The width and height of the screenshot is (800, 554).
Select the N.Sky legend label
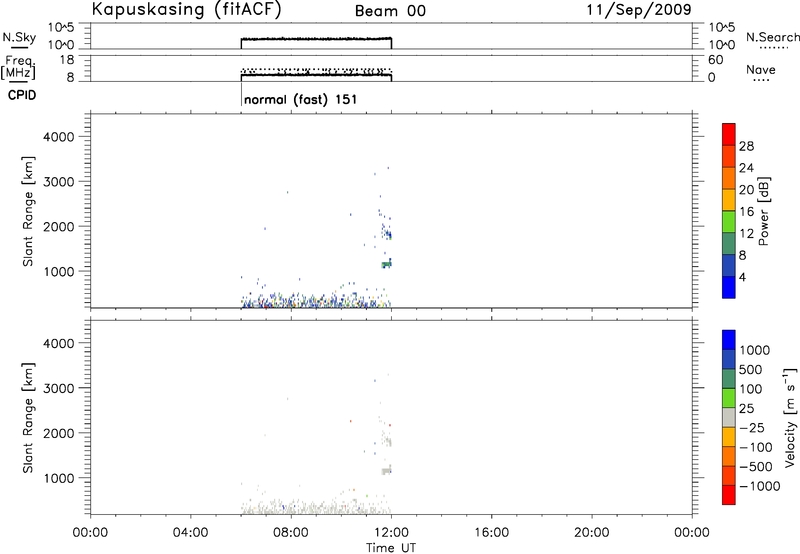pyautogui.click(x=19, y=37)
